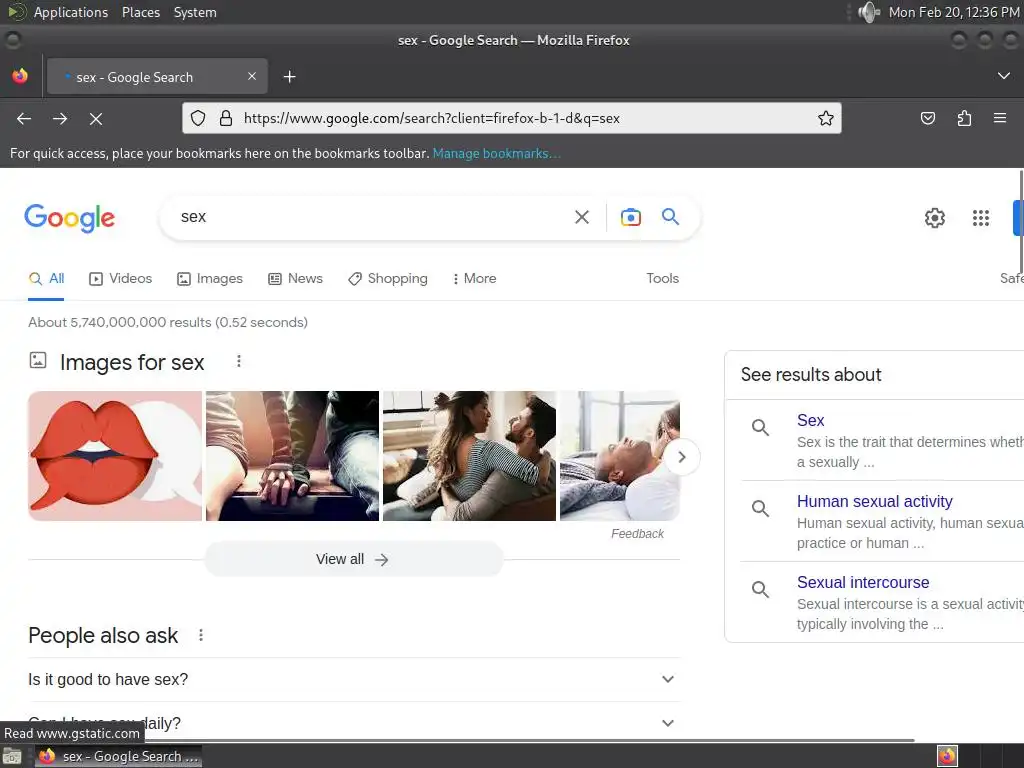Open the Places menu
Image resolution: width=1024 pixels, height=768 pixels.
pyautogui.click(x=141, y=12)
